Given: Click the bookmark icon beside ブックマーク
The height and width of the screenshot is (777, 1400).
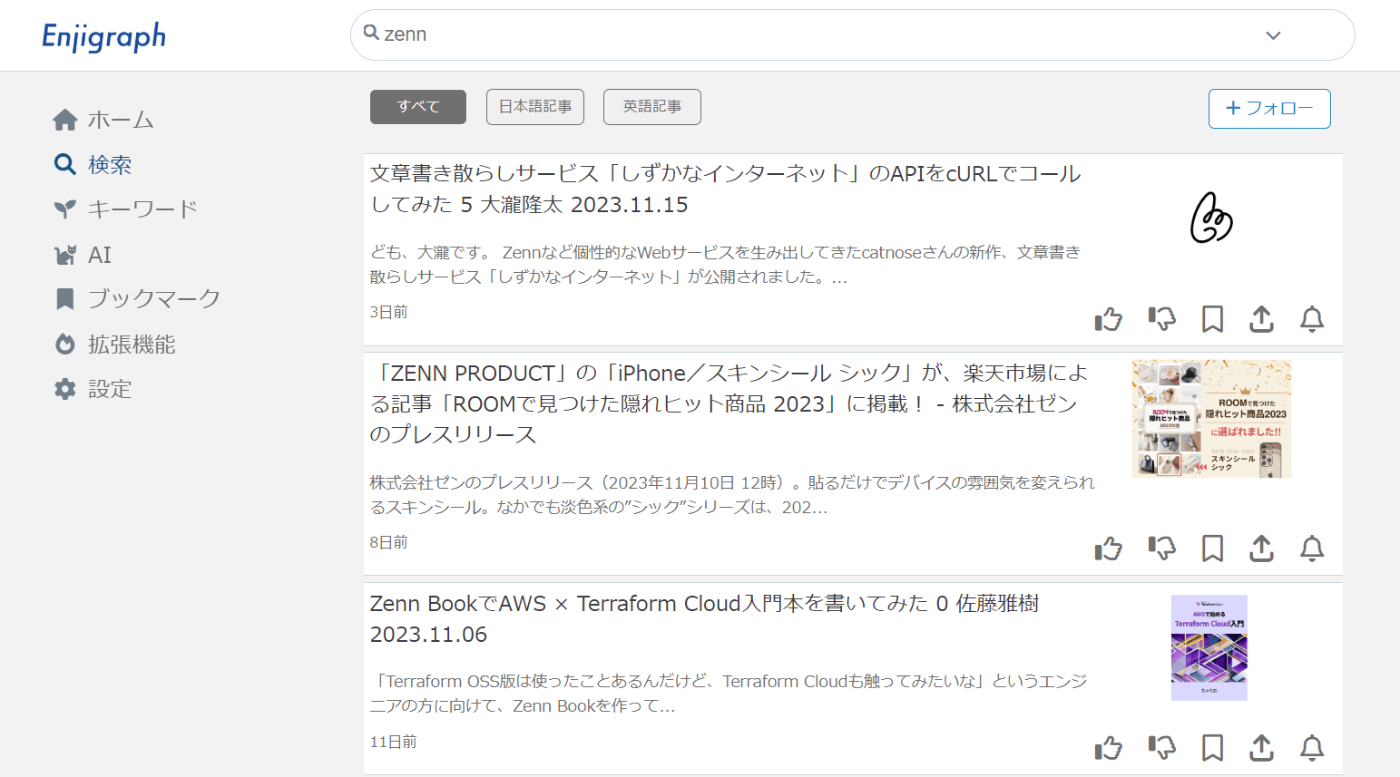Looking at the screenshot, I should [65, 298].
